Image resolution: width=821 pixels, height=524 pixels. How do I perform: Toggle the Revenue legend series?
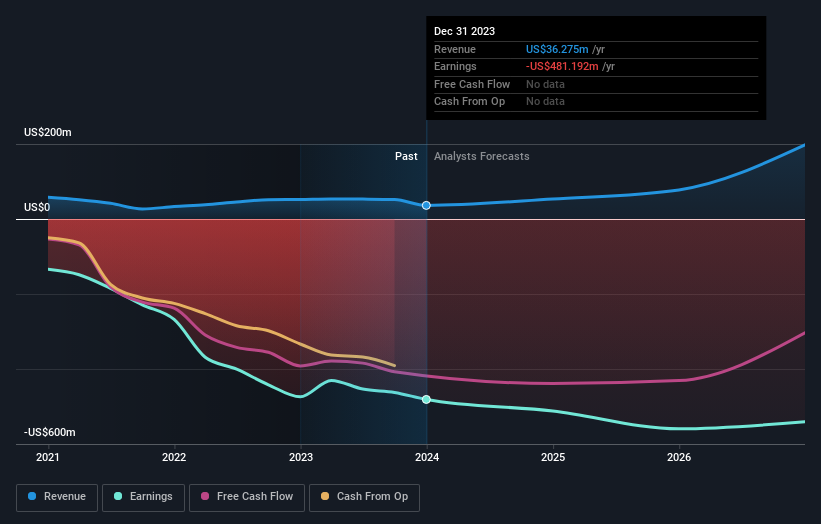tap(57, 497)
